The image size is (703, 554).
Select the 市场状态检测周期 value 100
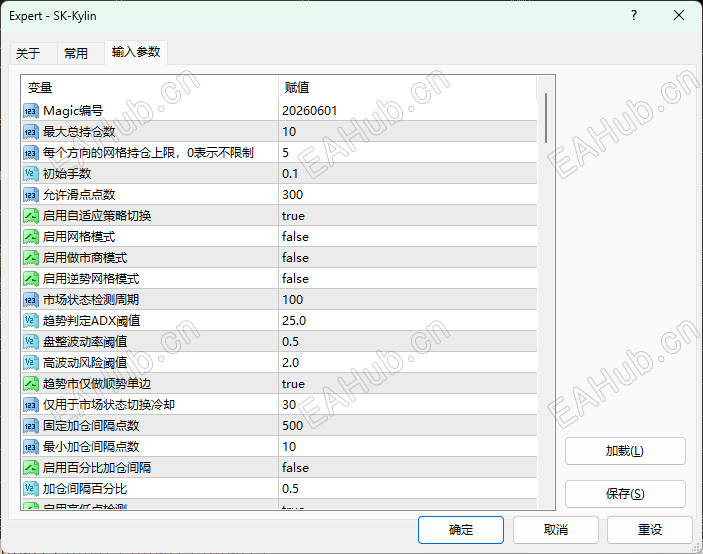tap(293, 299)
